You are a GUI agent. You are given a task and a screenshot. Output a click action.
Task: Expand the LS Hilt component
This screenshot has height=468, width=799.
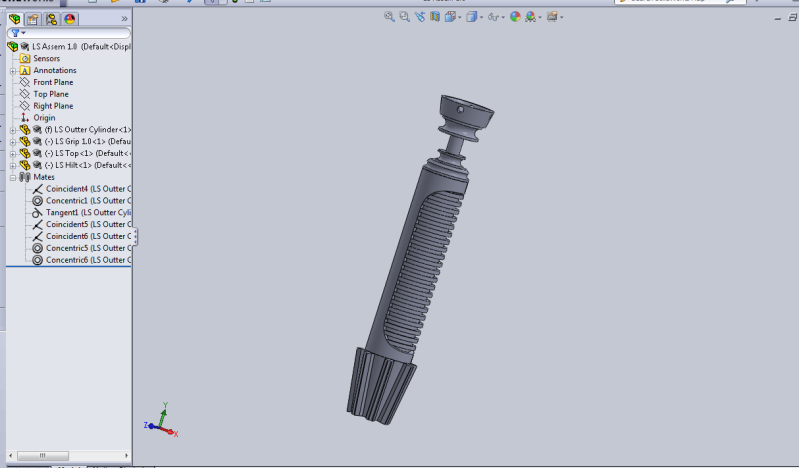(13, 166)
